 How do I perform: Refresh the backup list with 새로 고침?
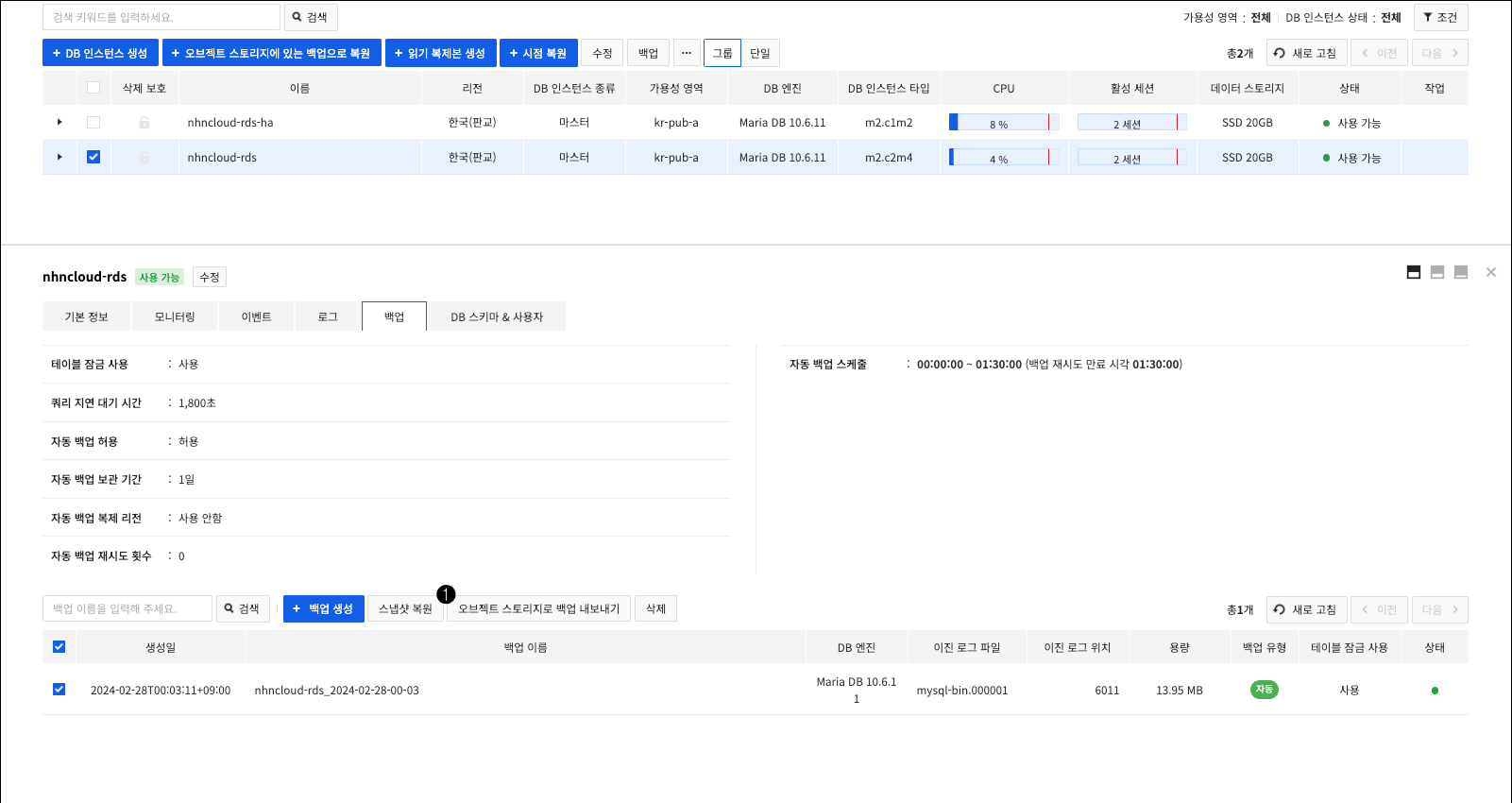(x=1306, y=609)
